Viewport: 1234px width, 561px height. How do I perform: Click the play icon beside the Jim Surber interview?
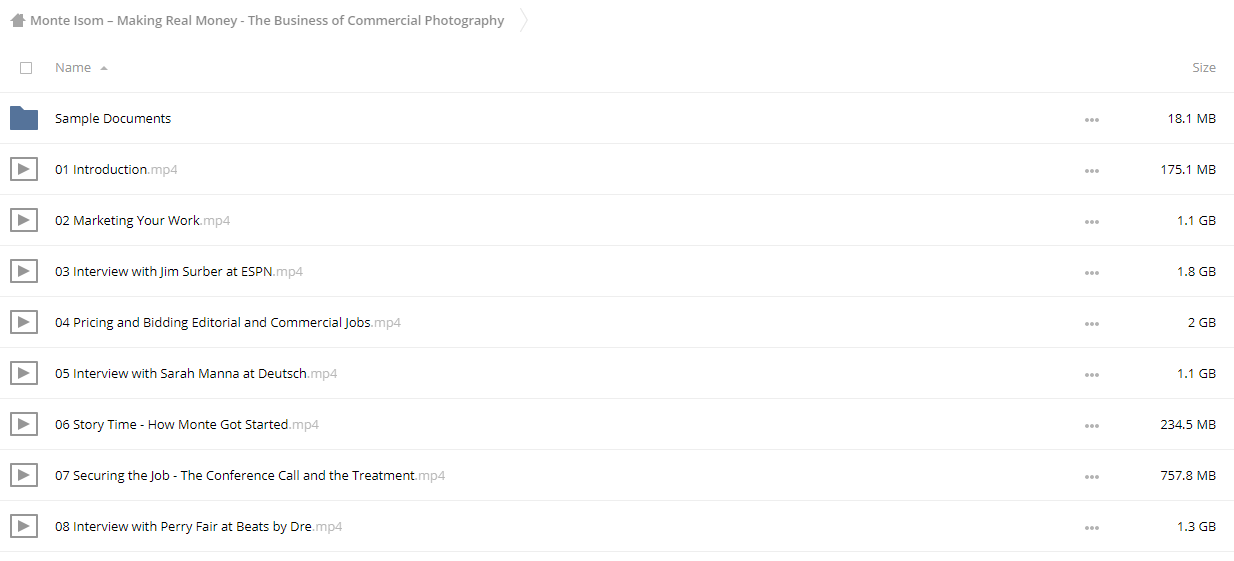pos(24,271)
